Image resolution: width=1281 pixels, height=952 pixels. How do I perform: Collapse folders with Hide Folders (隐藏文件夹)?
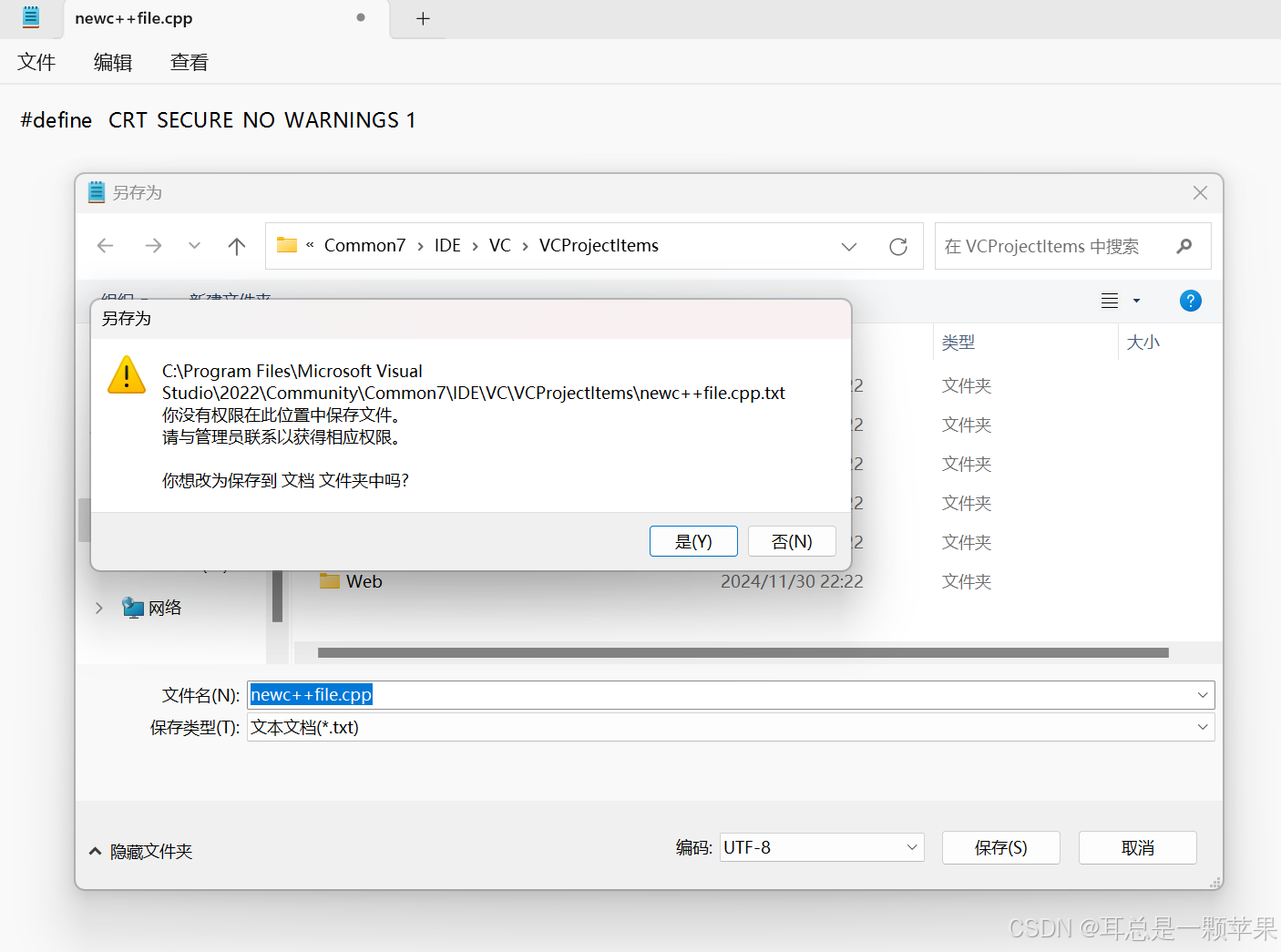pos(140,851)
